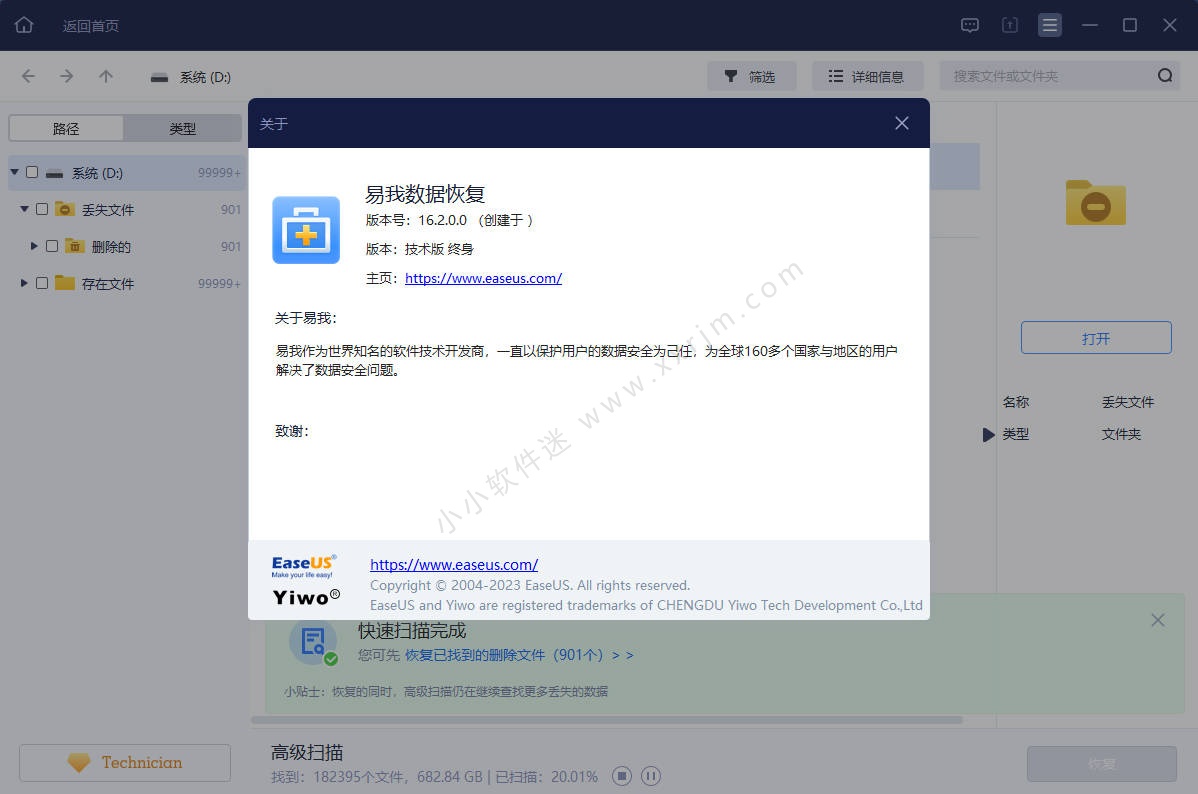
Task: Click the 打开 button
Action: point(1096,338)
